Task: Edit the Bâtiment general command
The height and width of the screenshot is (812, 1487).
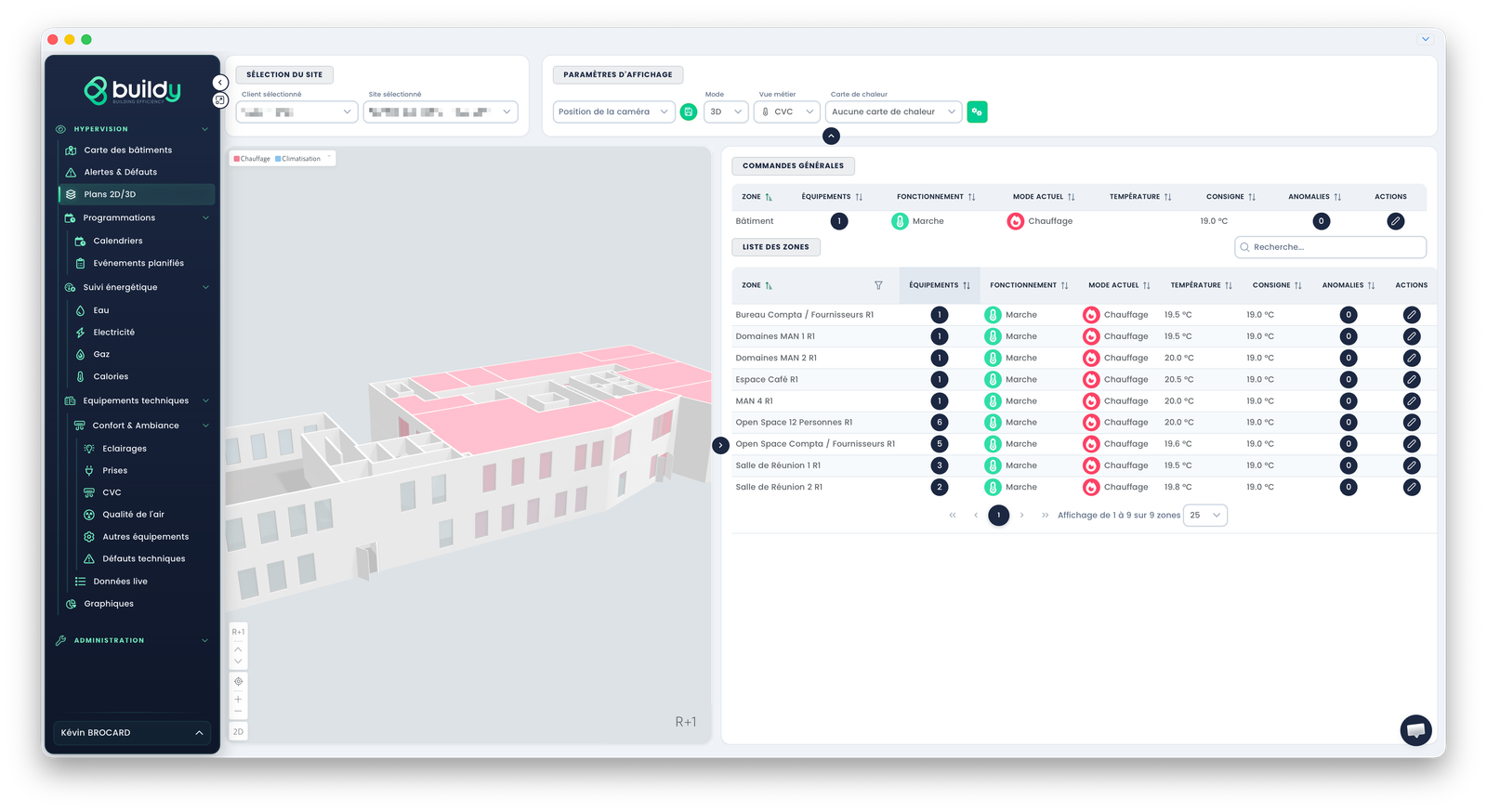Action: pos(1395,221)
